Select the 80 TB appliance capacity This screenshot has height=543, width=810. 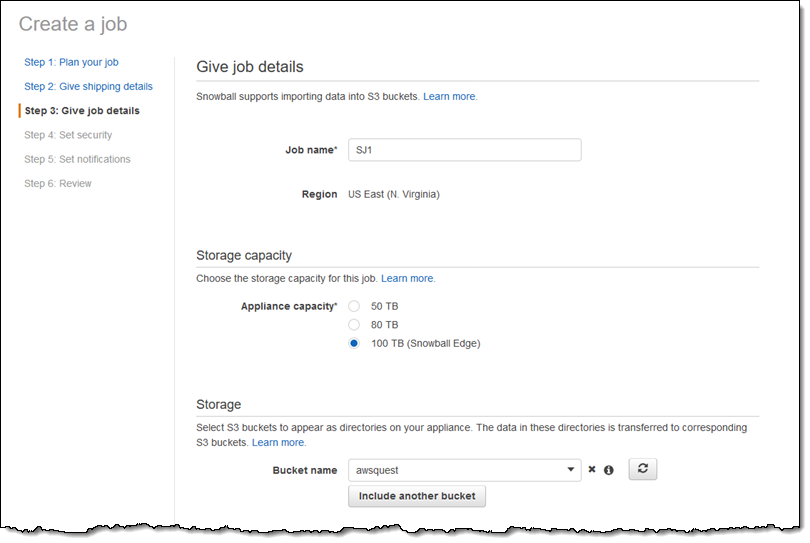click(x=354, y=325)
